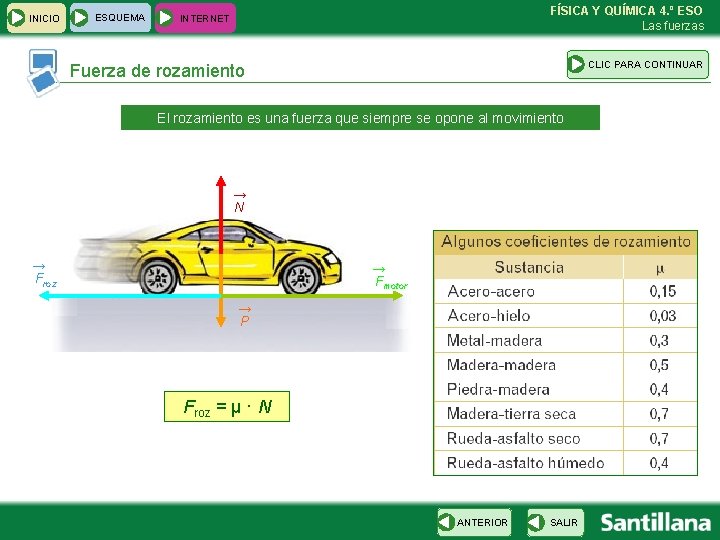Open the INTERNET resources button
Viewport: 720px width, 540px height.
(x=195, y=18)
